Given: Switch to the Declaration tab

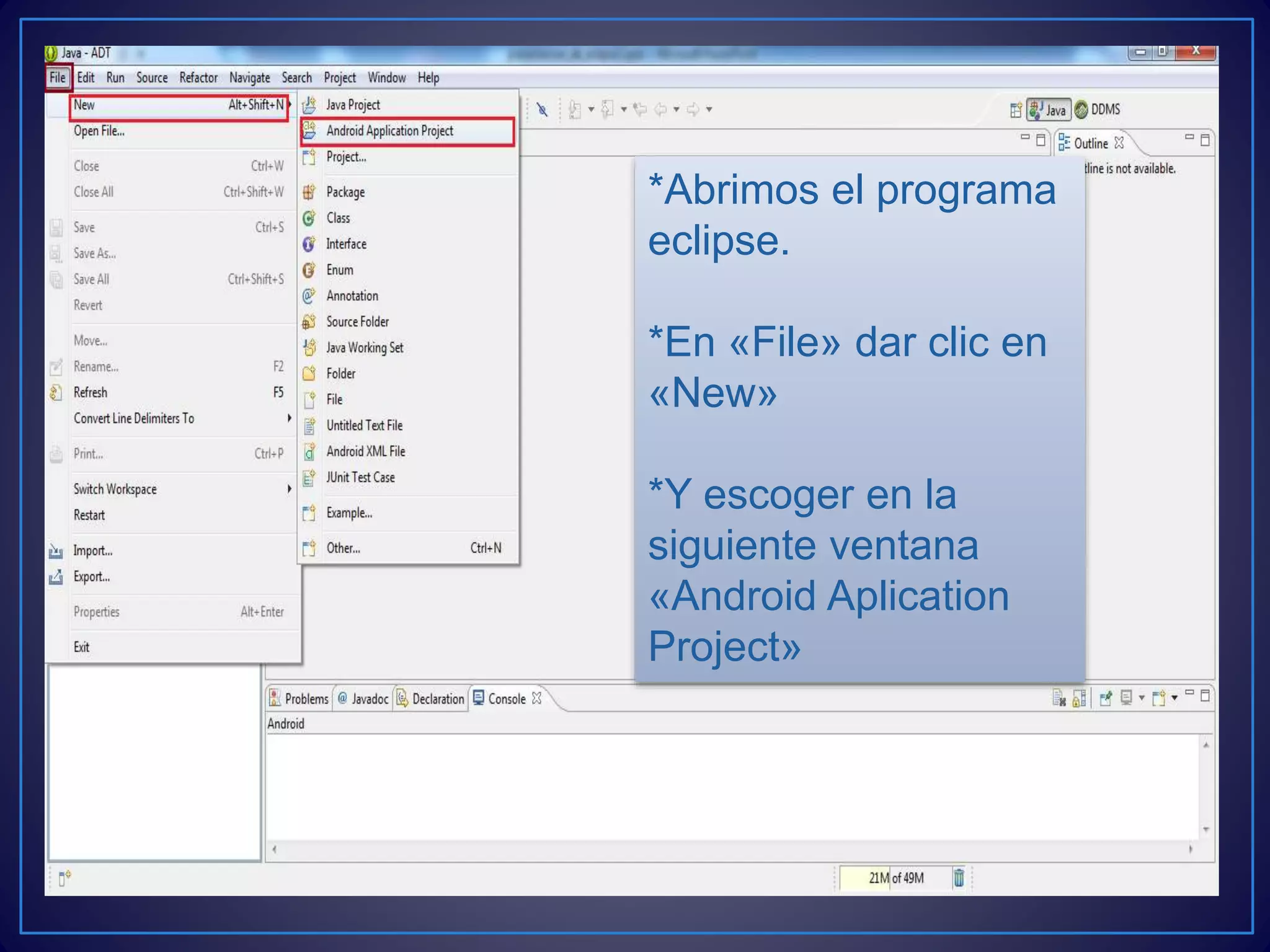Looking at the screenshot, I should point(430,699).
